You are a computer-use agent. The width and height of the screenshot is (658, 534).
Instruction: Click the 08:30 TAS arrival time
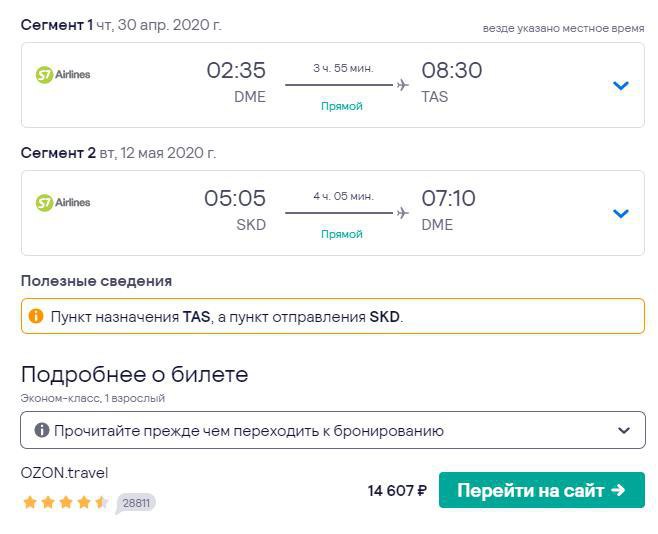click(x=451, y=70)
